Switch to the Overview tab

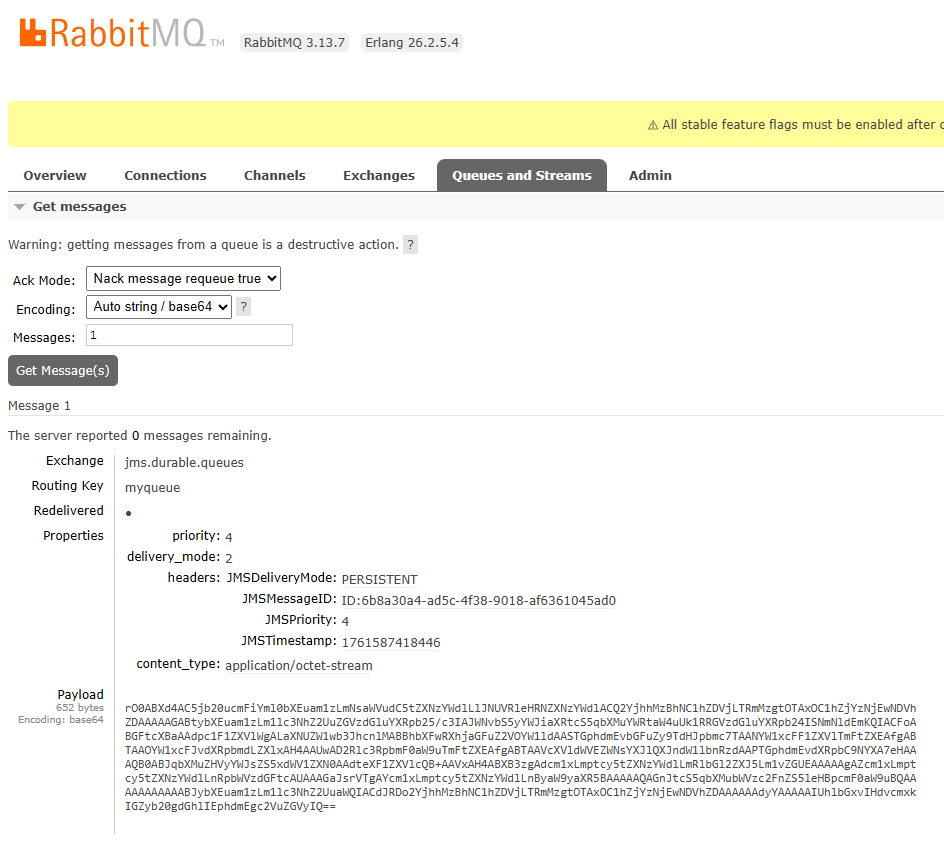(54, 175)
